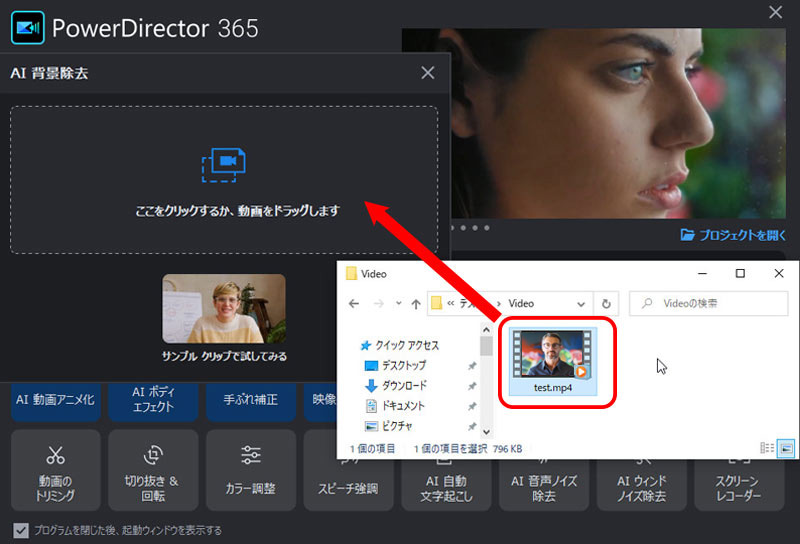This screenshot has height=544, width=800.
Task: Open the sample clip thumbnail
Action: click(224, 308)
